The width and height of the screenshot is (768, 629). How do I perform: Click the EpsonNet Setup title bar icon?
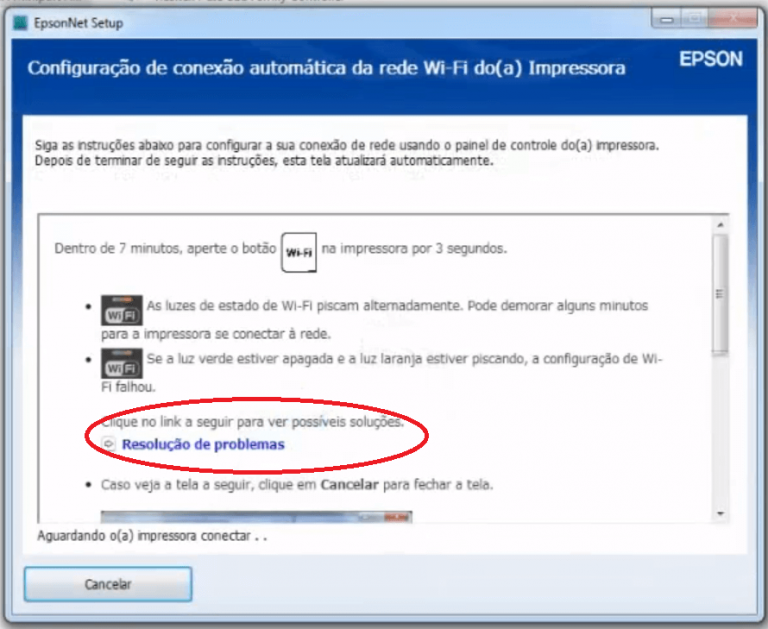[20, 23]
